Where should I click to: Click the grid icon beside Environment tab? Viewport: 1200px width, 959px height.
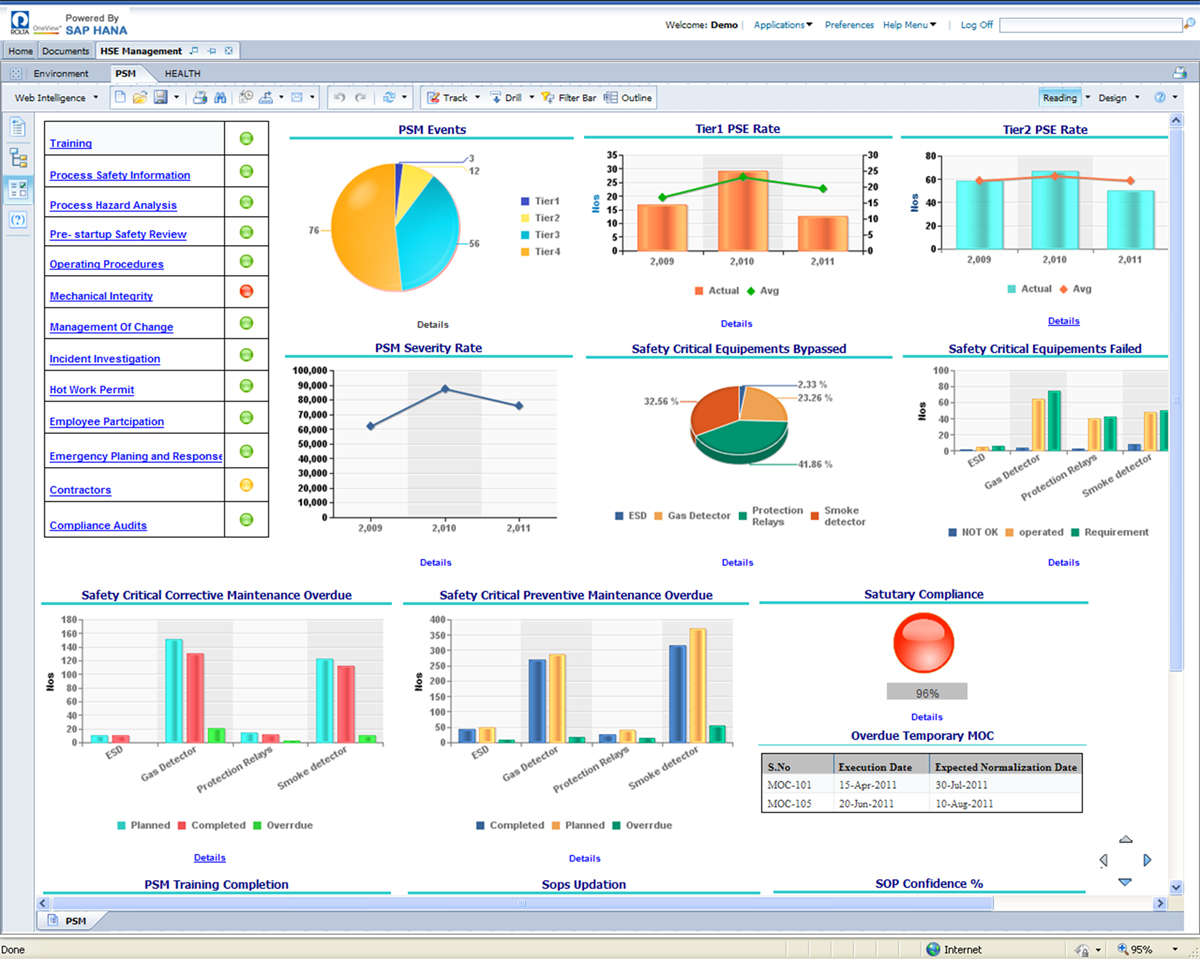[16, 74]
